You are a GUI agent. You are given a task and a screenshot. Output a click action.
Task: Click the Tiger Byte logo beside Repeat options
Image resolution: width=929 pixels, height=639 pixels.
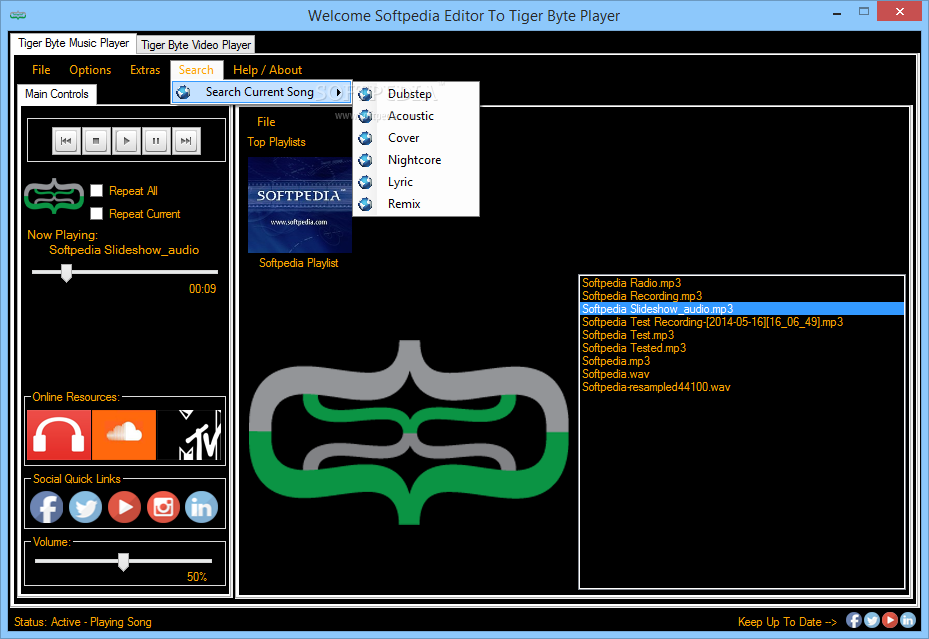click(x=54, y=196)
